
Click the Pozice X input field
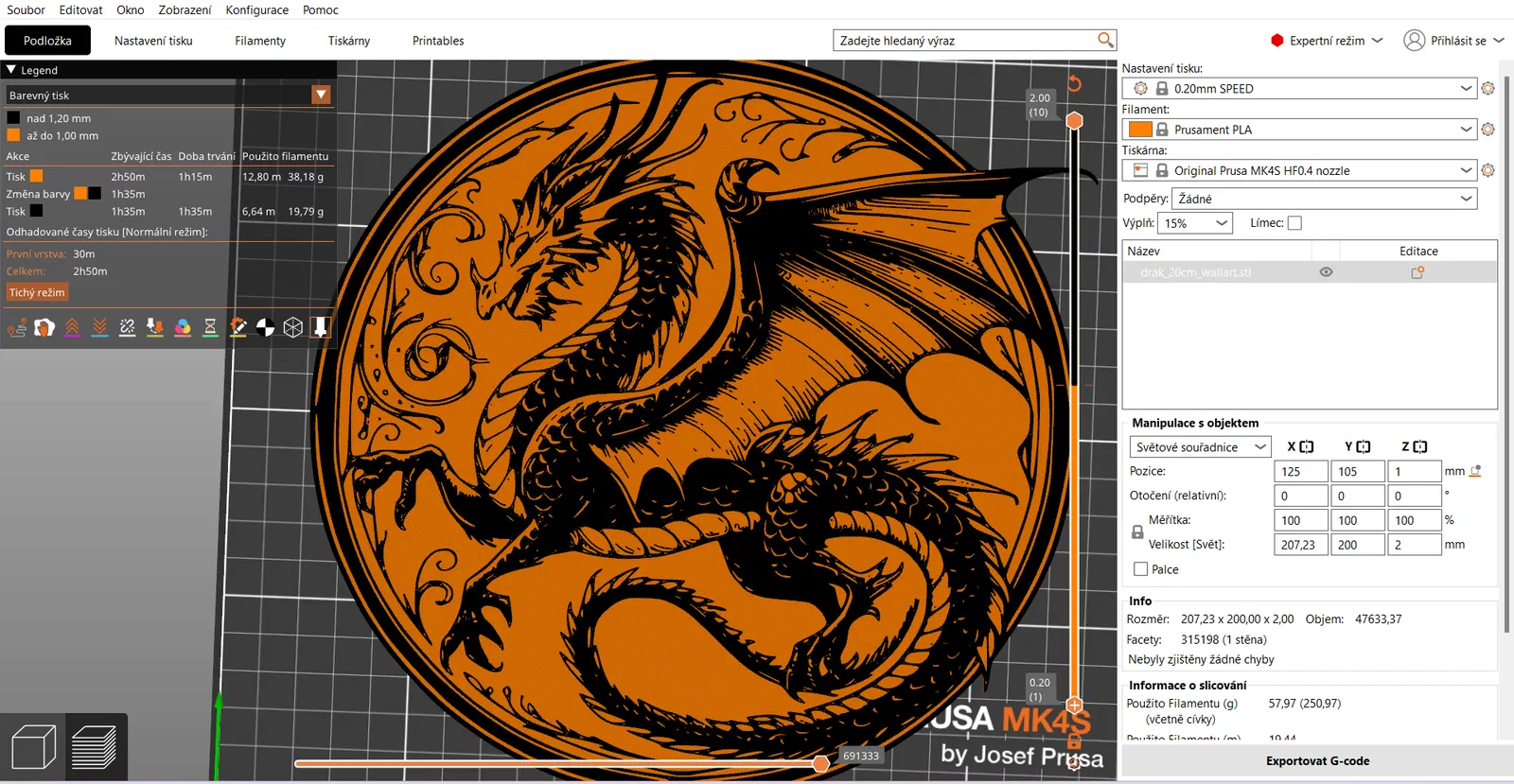(1300, 471)
